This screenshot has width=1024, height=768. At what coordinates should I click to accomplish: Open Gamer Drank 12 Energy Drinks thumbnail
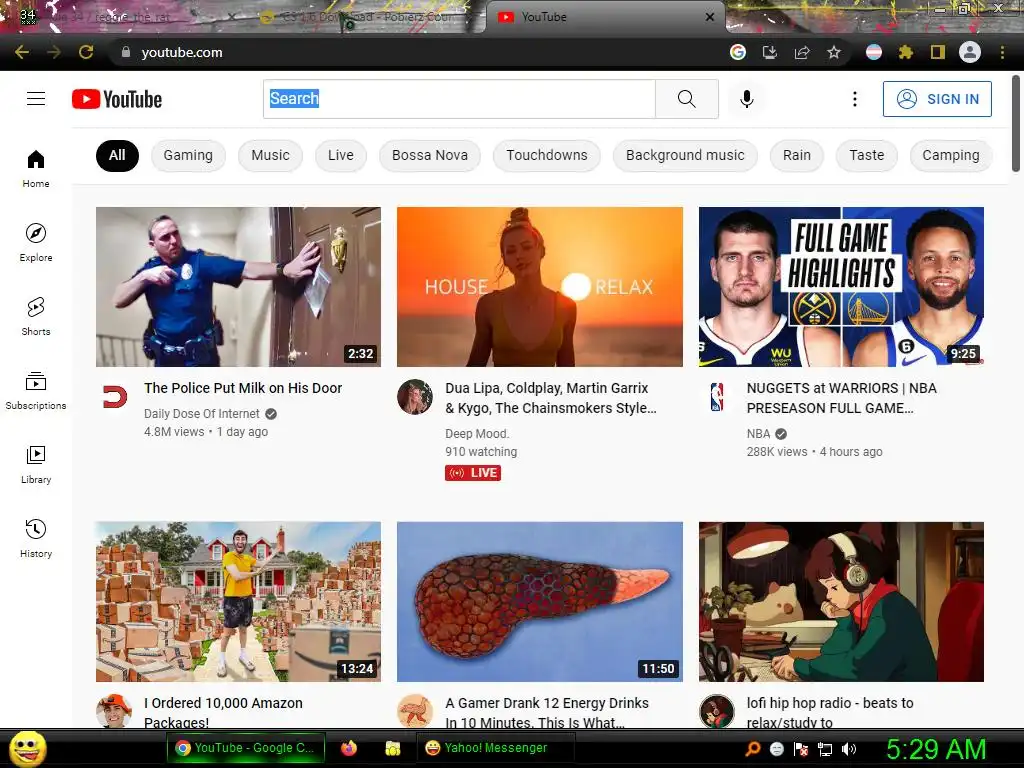(540, 601)
